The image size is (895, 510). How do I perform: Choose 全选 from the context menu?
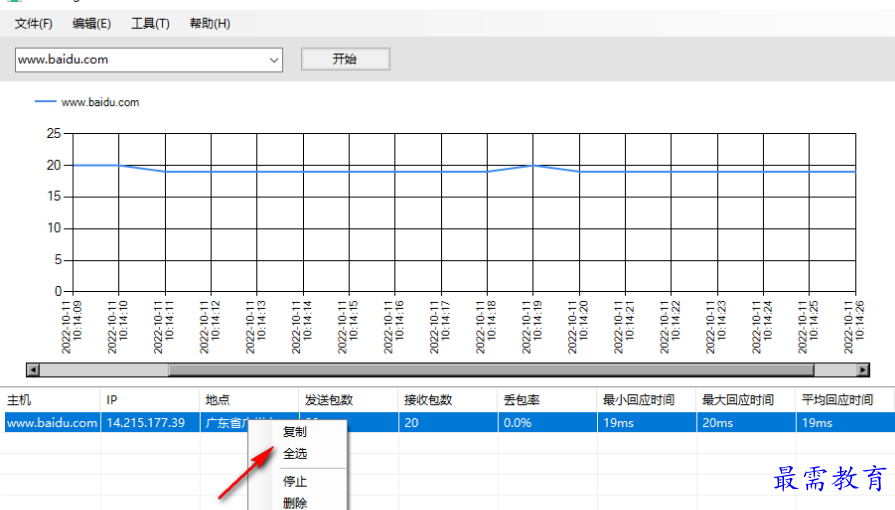coord(295,454)
